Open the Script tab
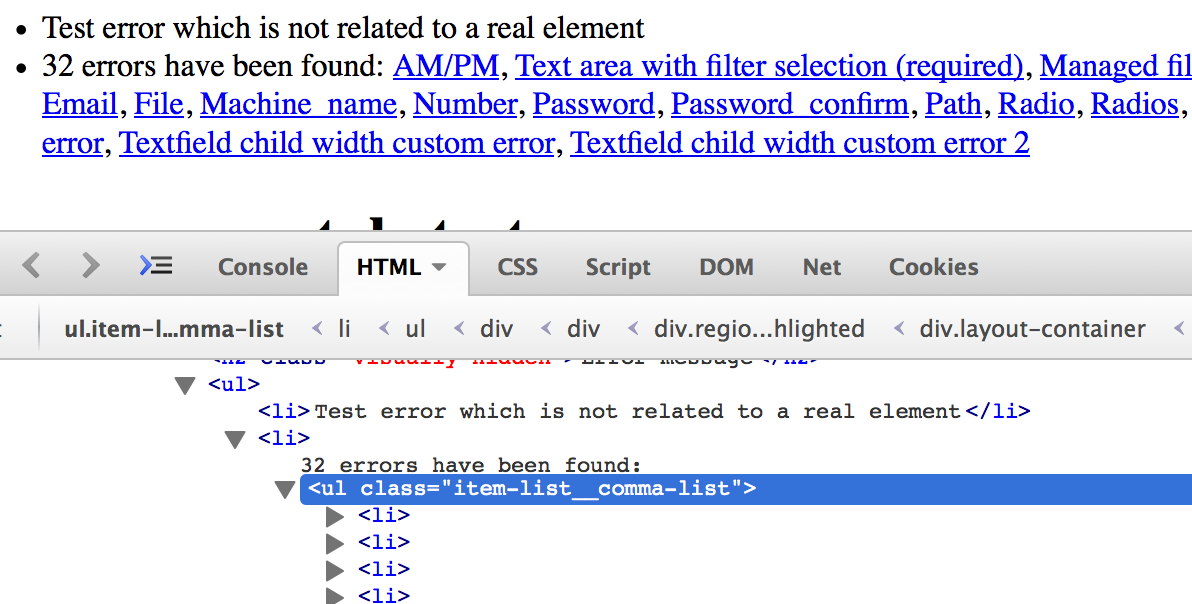This screenshot has width=1192, height=604. click(617, 267)
